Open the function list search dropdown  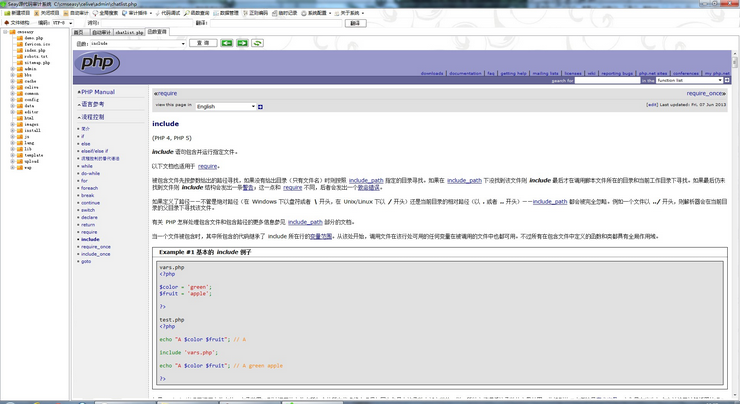click(x=690, y=81)
